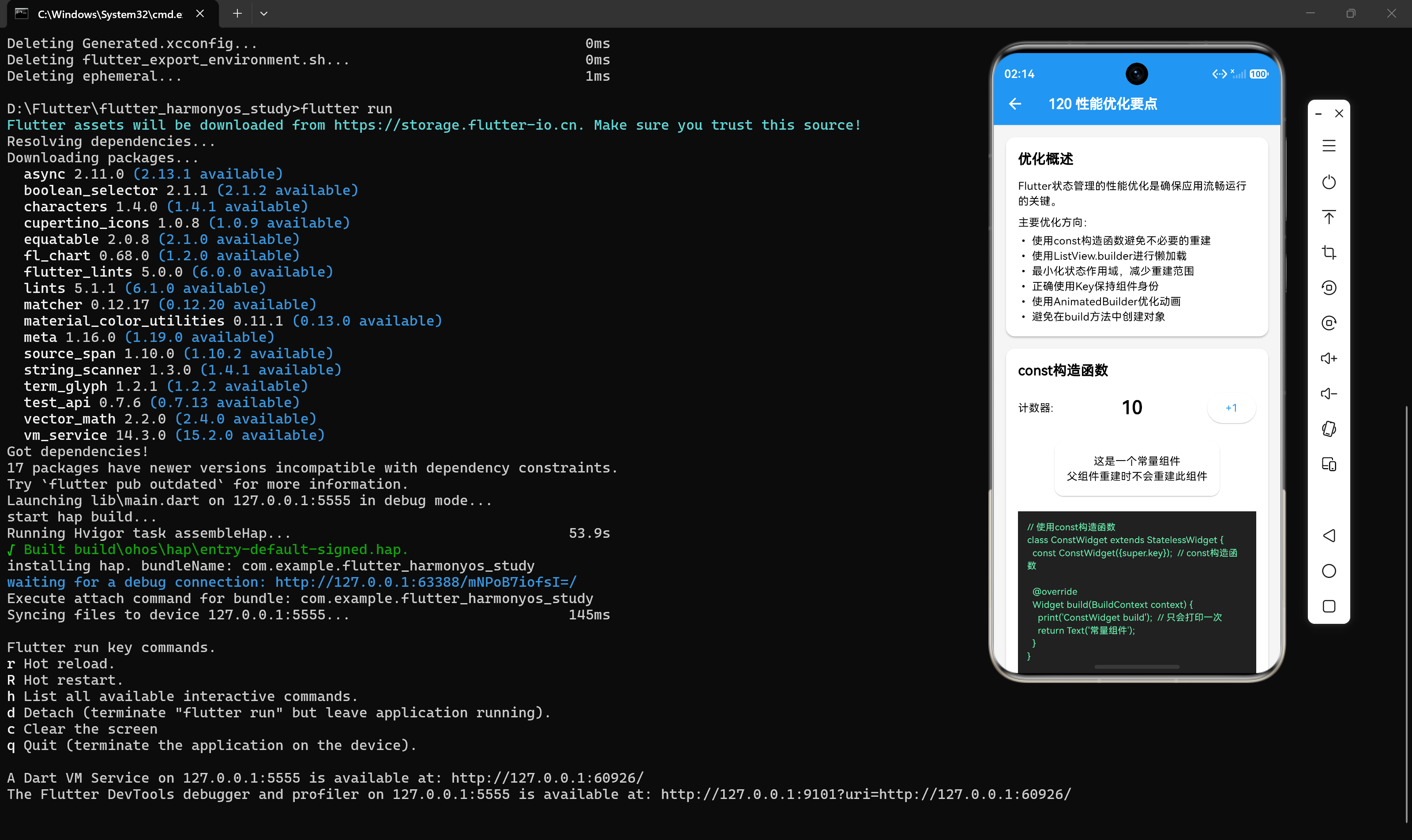Screen dimensions: 1412x840
Task: Open the Flutter DevTools URL on port 9101
Action: click(x=866, y=794)
